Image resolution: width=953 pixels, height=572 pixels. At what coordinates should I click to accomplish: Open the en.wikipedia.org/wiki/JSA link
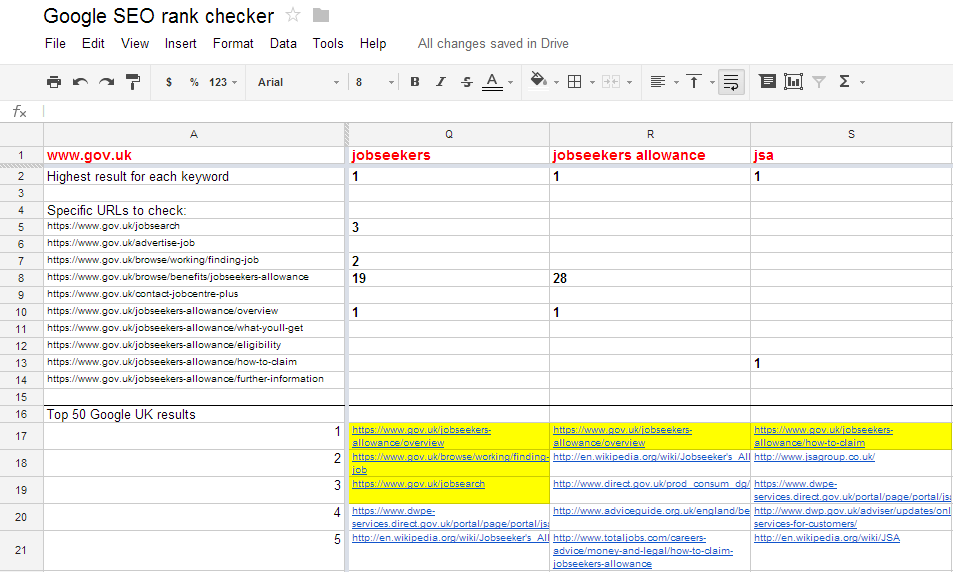pos(827,538)
